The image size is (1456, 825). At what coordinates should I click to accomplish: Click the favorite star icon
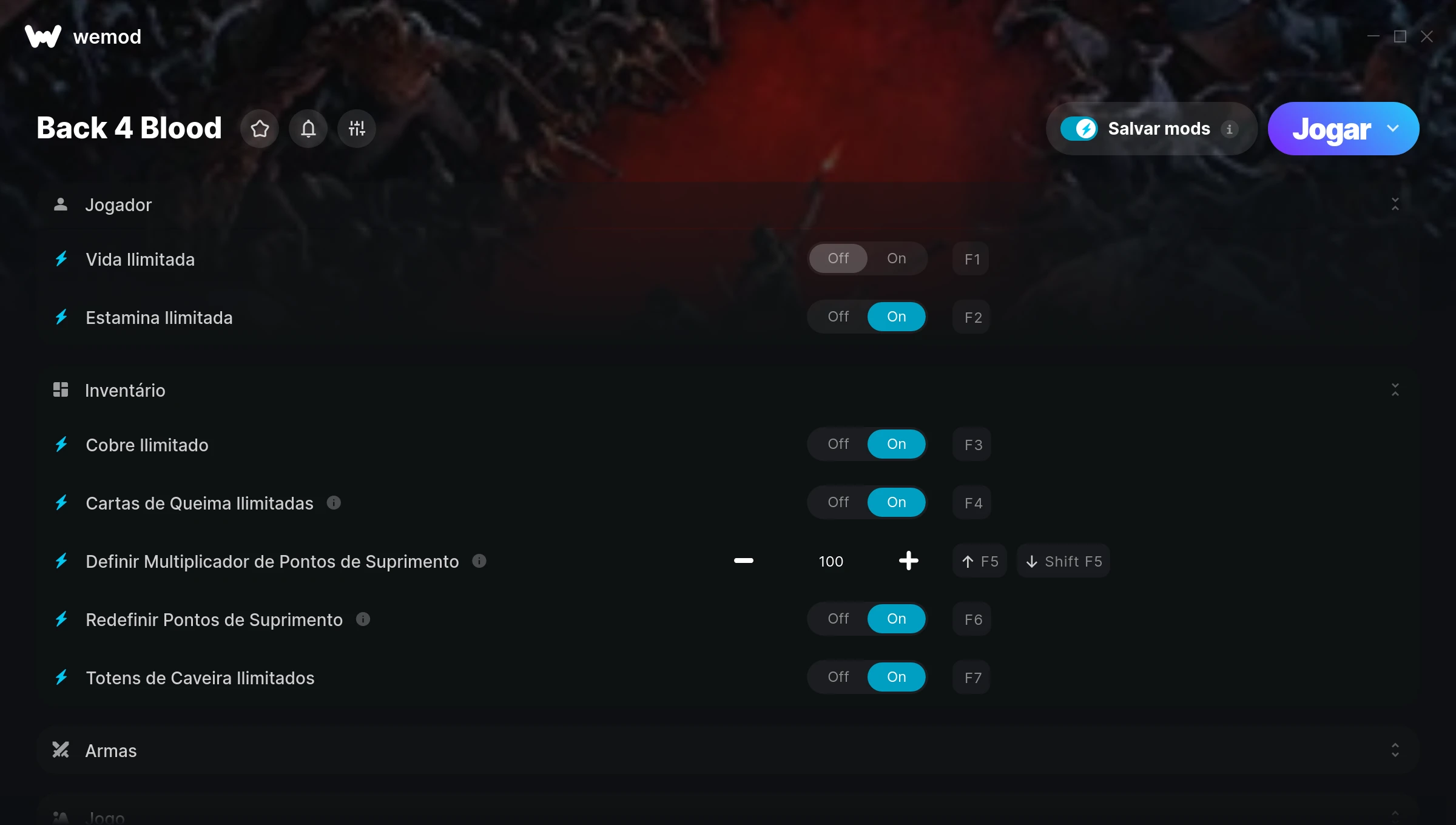pos(260,129)
